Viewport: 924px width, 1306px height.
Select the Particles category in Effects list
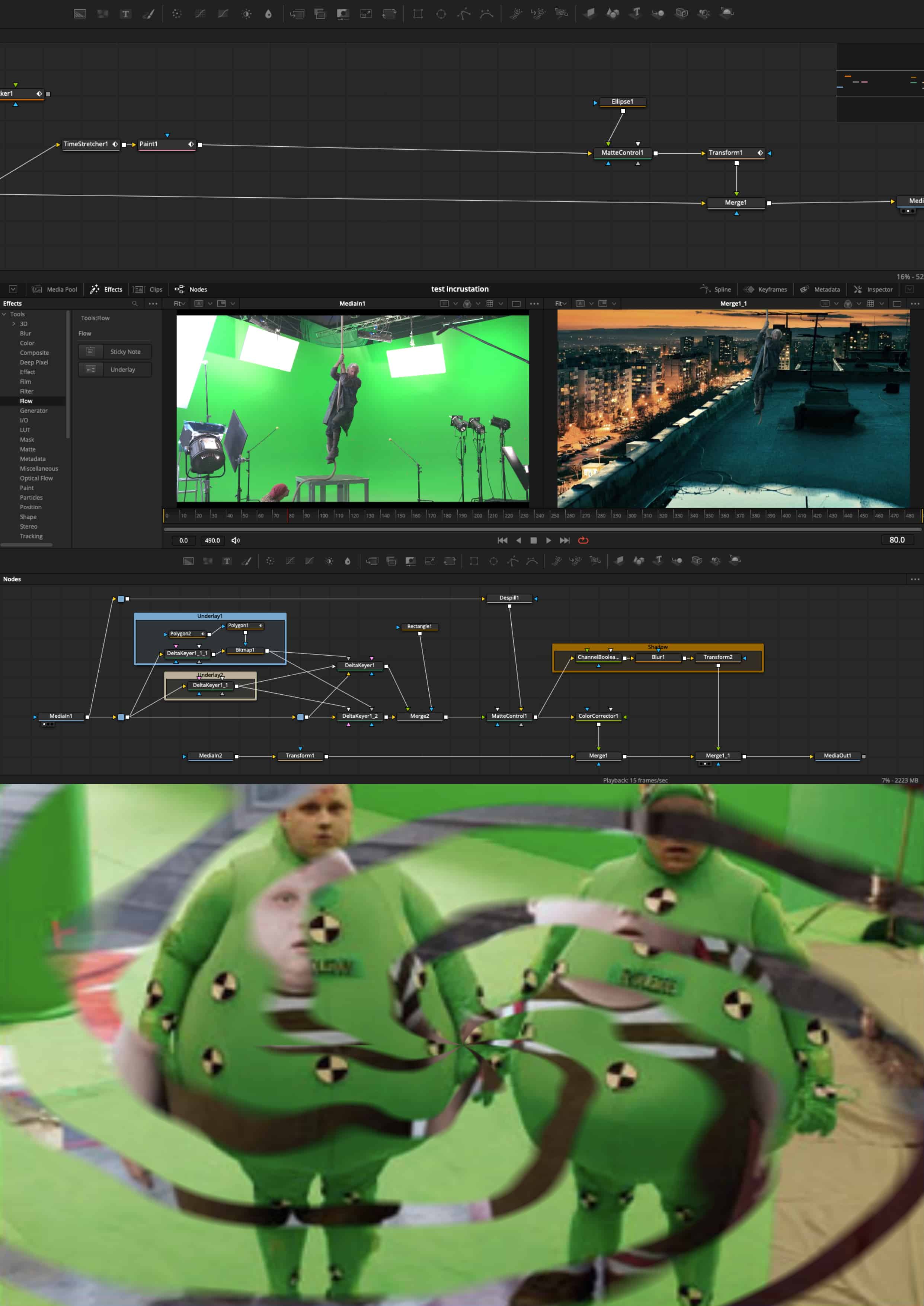[31, 497]
